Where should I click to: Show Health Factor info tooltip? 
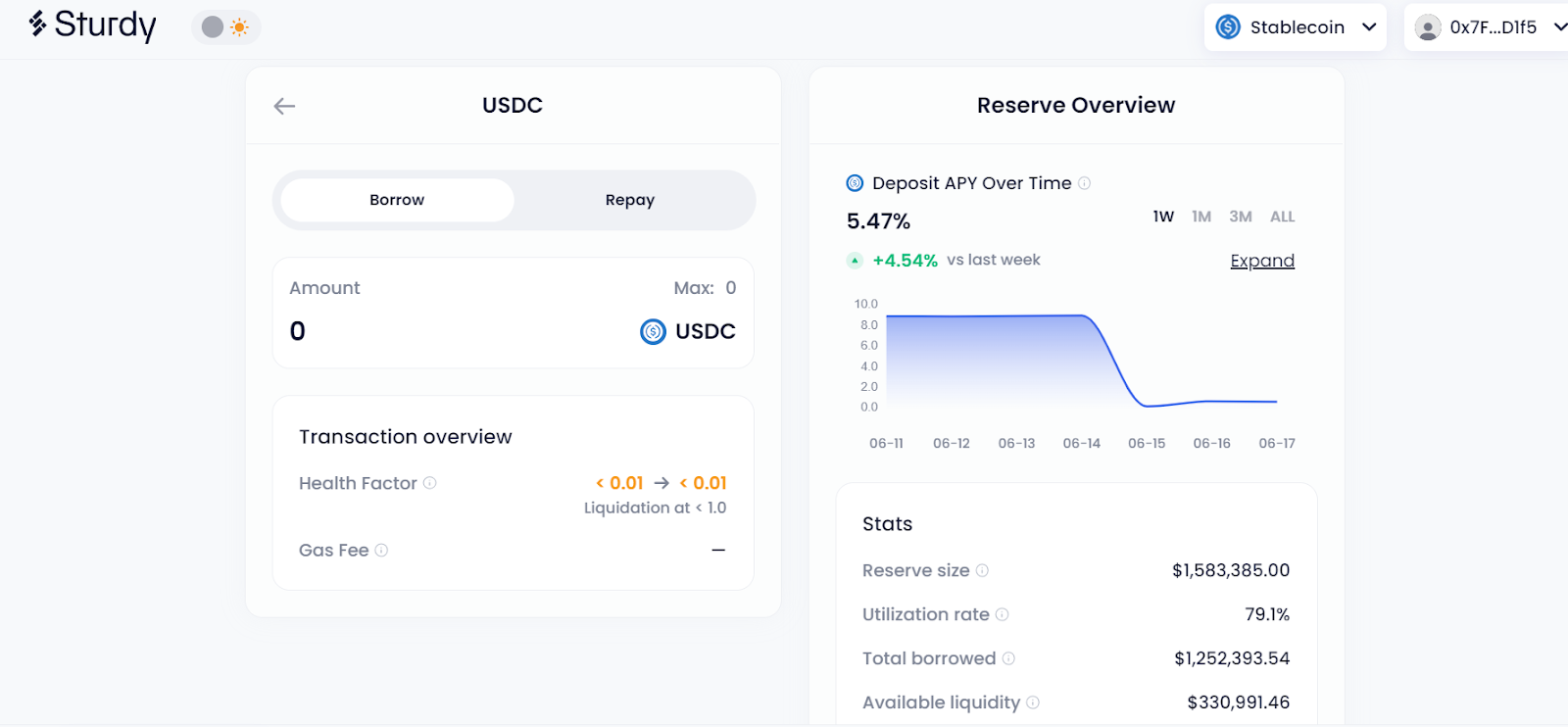click(429, 483)
